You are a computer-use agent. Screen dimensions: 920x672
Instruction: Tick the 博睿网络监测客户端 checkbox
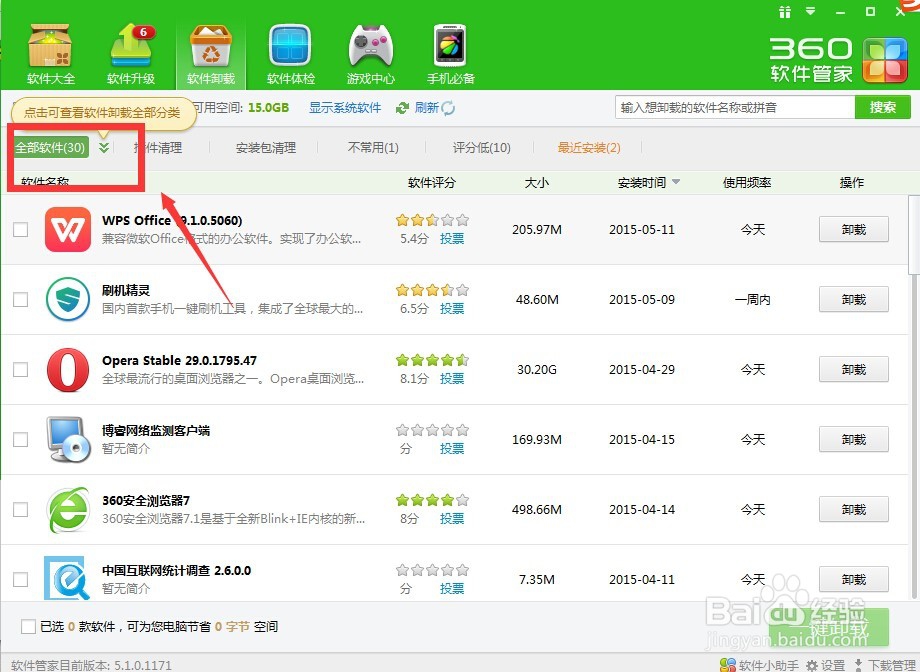tap(21, 439)
